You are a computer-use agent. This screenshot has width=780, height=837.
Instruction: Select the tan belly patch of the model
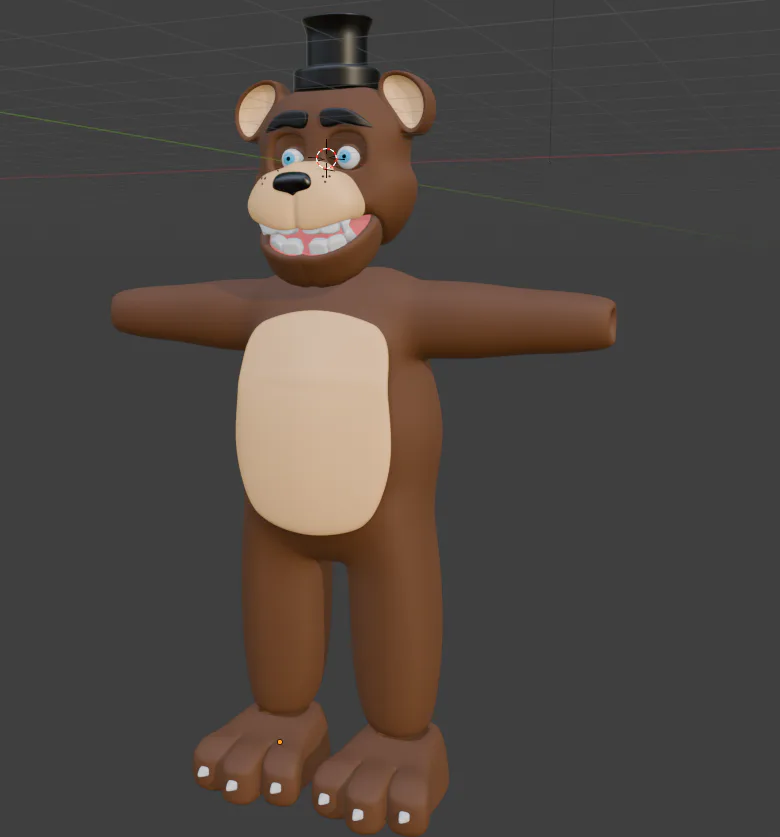coord(314,422)
